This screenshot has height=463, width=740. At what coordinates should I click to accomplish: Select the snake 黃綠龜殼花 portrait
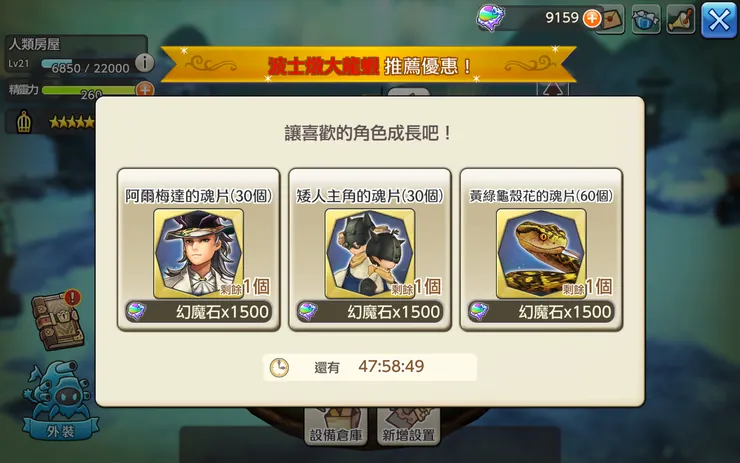pyautogui.click(x=541, y=253)
